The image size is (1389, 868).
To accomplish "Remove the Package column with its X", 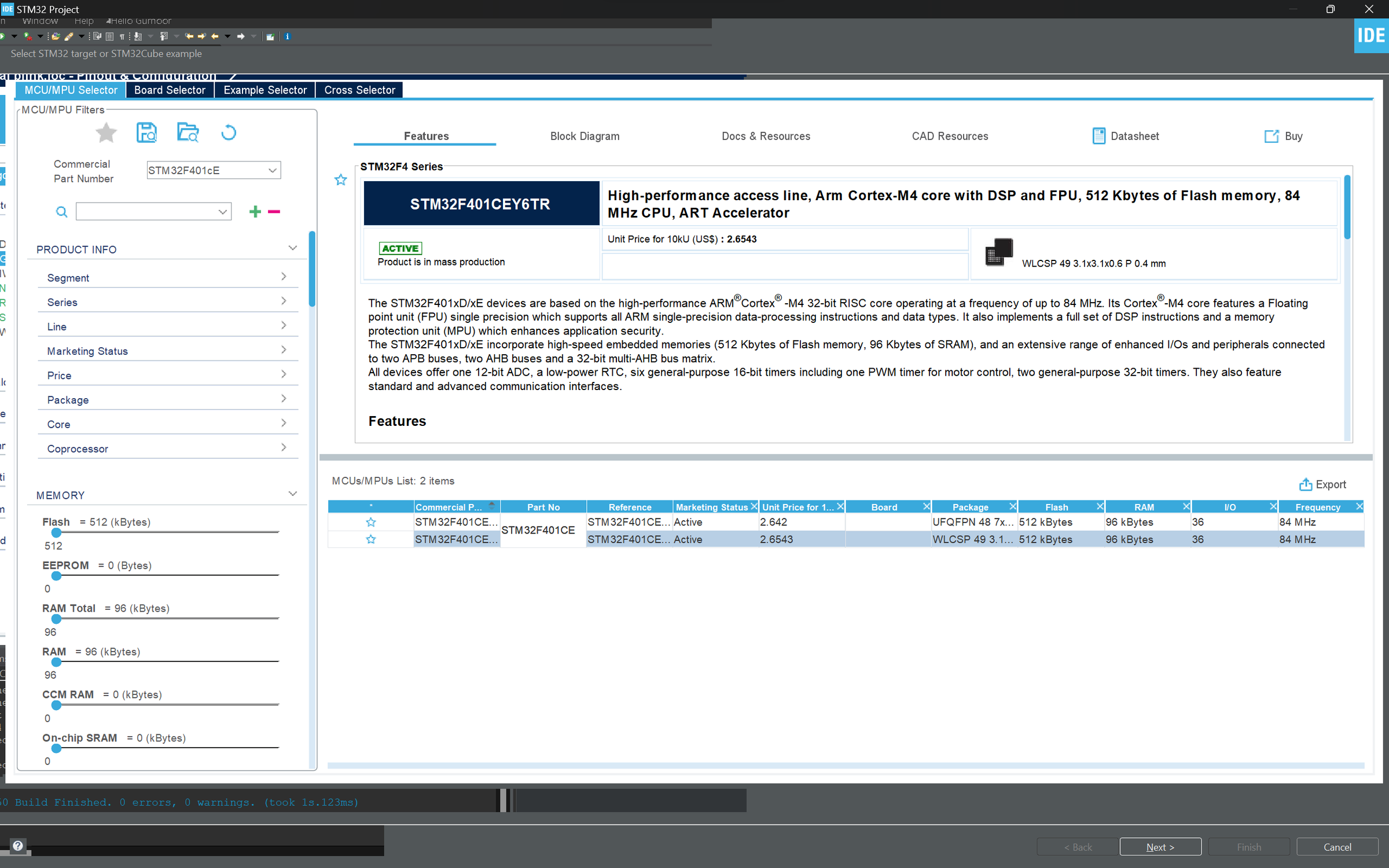I will point(1012,506).
